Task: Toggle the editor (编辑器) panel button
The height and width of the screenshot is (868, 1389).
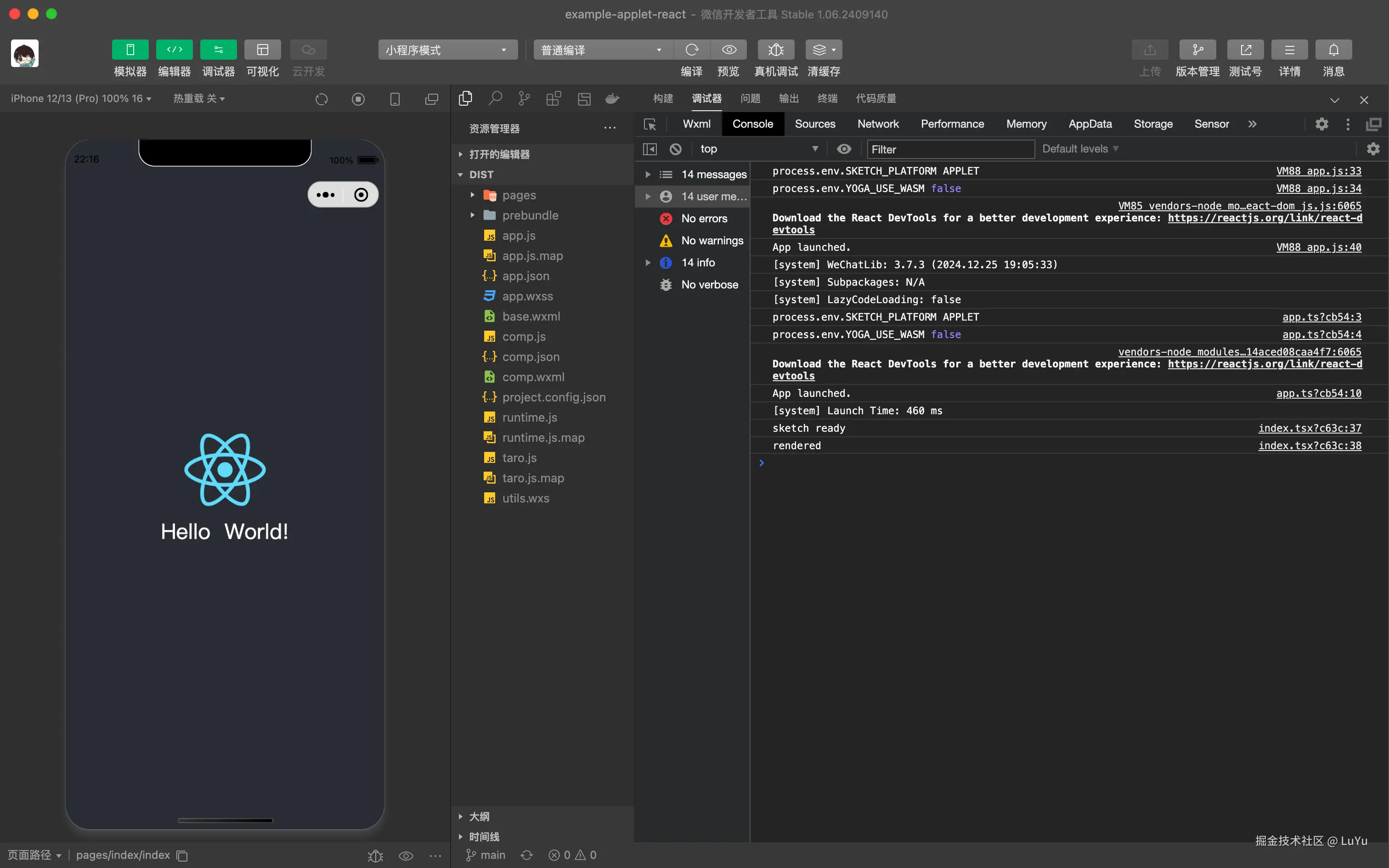Action: pos(175,50)
